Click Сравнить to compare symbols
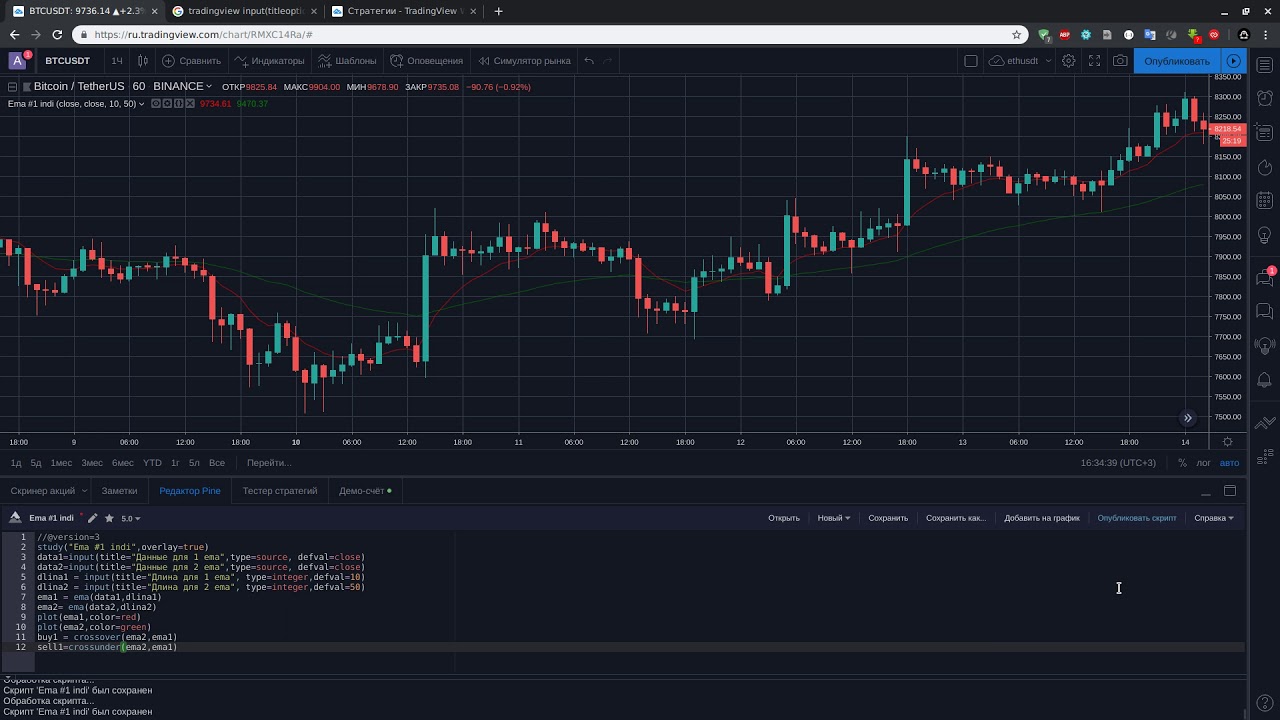The height and width of the screenshot is (720, 1280). pyautogui.click(x=192, y=61)
